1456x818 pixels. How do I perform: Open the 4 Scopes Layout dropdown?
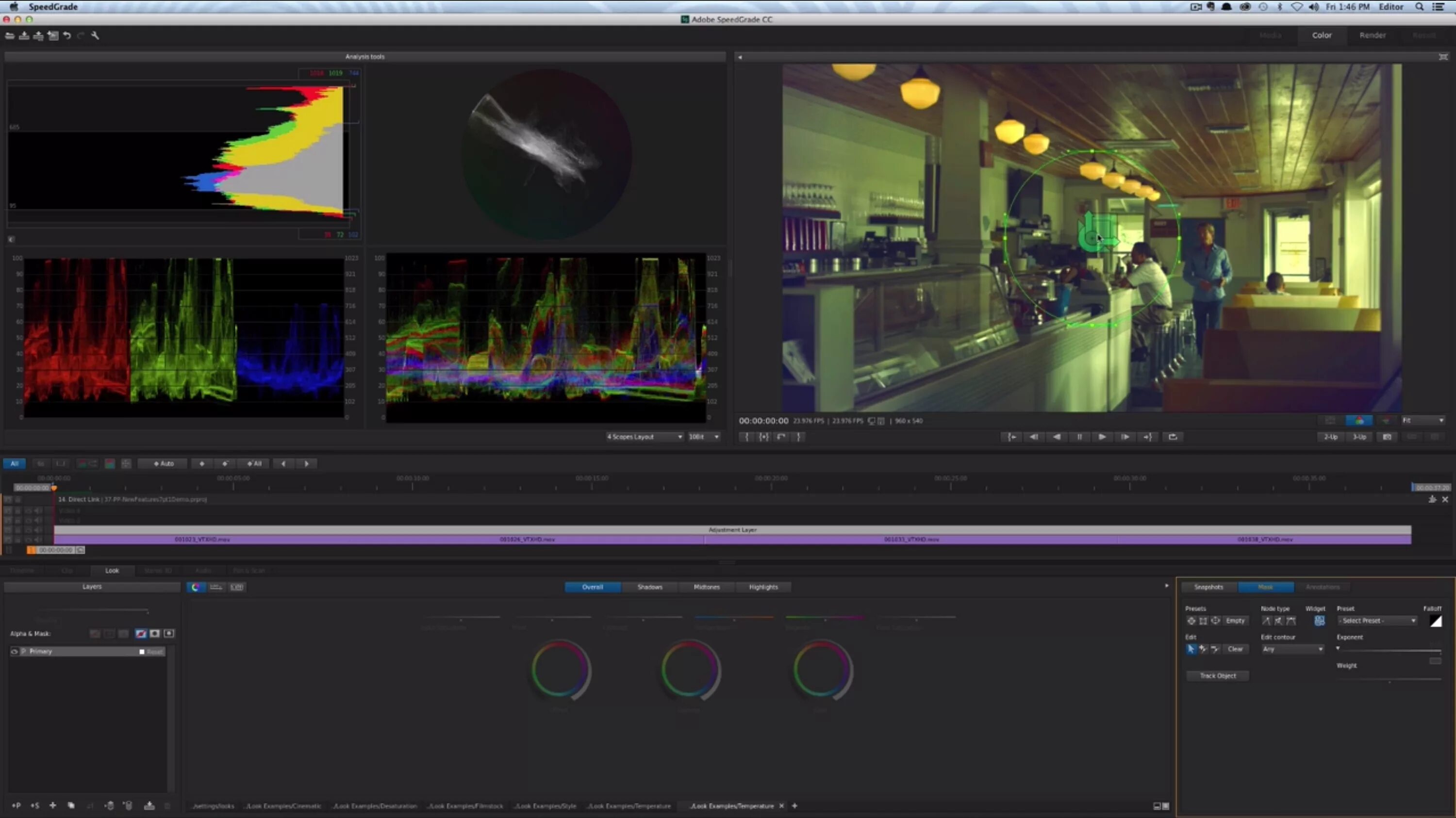(645, 437)
